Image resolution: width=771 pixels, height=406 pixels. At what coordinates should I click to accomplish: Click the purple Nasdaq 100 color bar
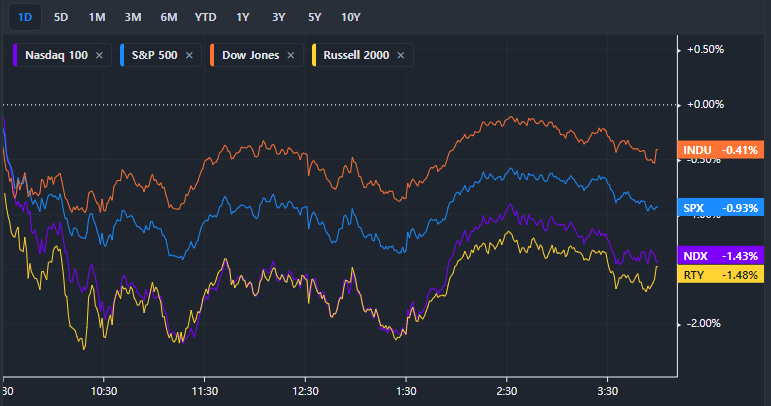15,56
